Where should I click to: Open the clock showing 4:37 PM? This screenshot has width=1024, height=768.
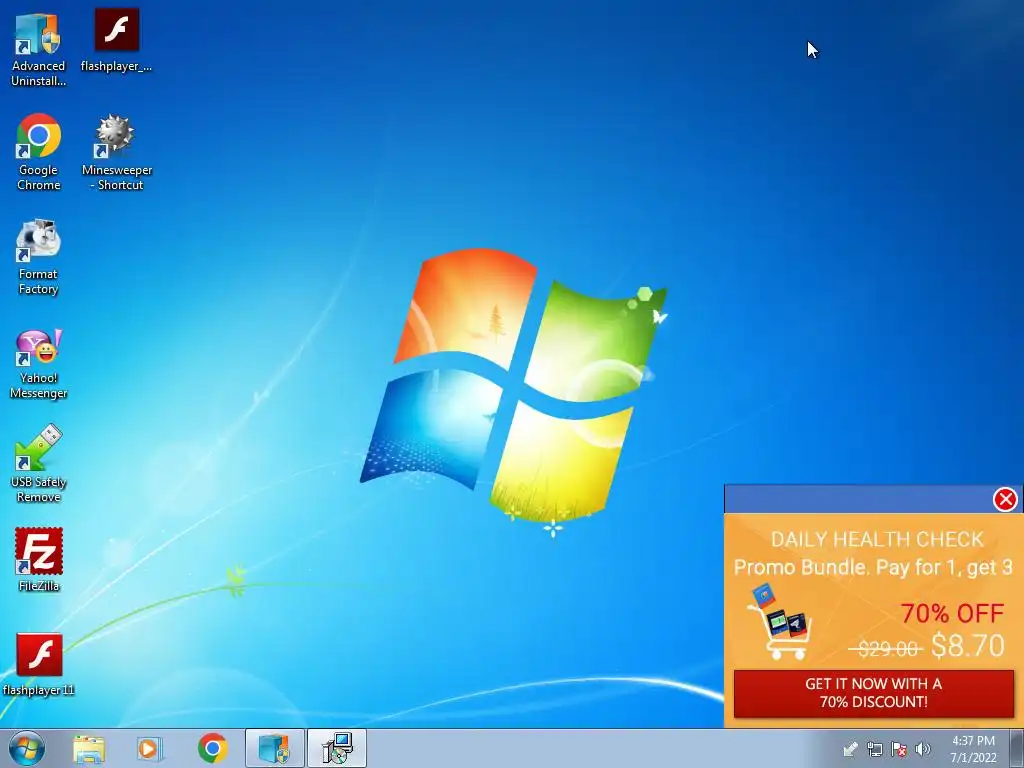point(973,749)
